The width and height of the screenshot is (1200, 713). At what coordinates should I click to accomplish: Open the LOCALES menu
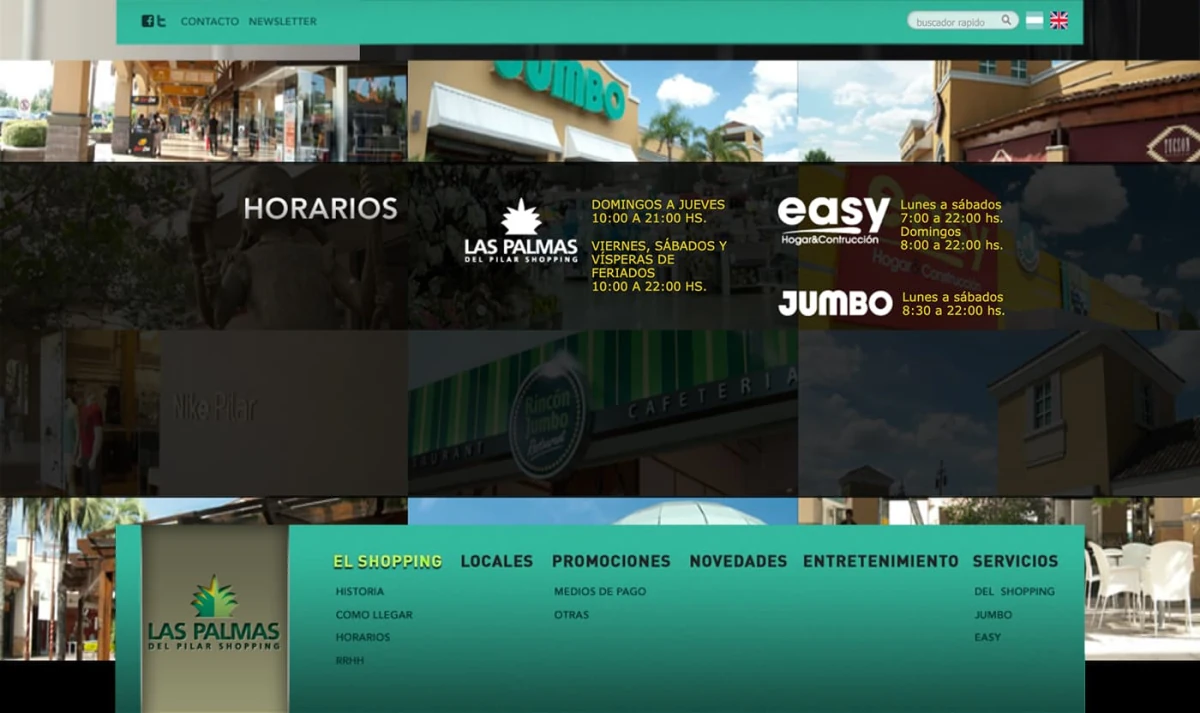tap(497, 561)
